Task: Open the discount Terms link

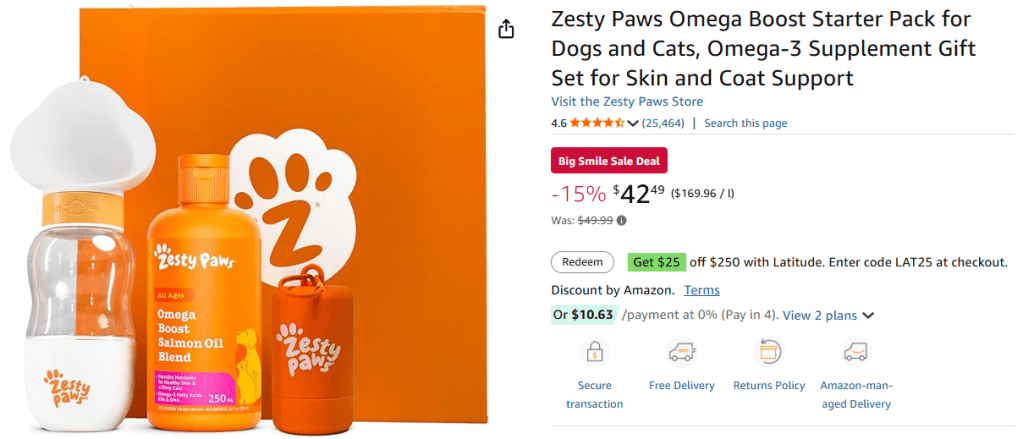Action: [701, 290]
